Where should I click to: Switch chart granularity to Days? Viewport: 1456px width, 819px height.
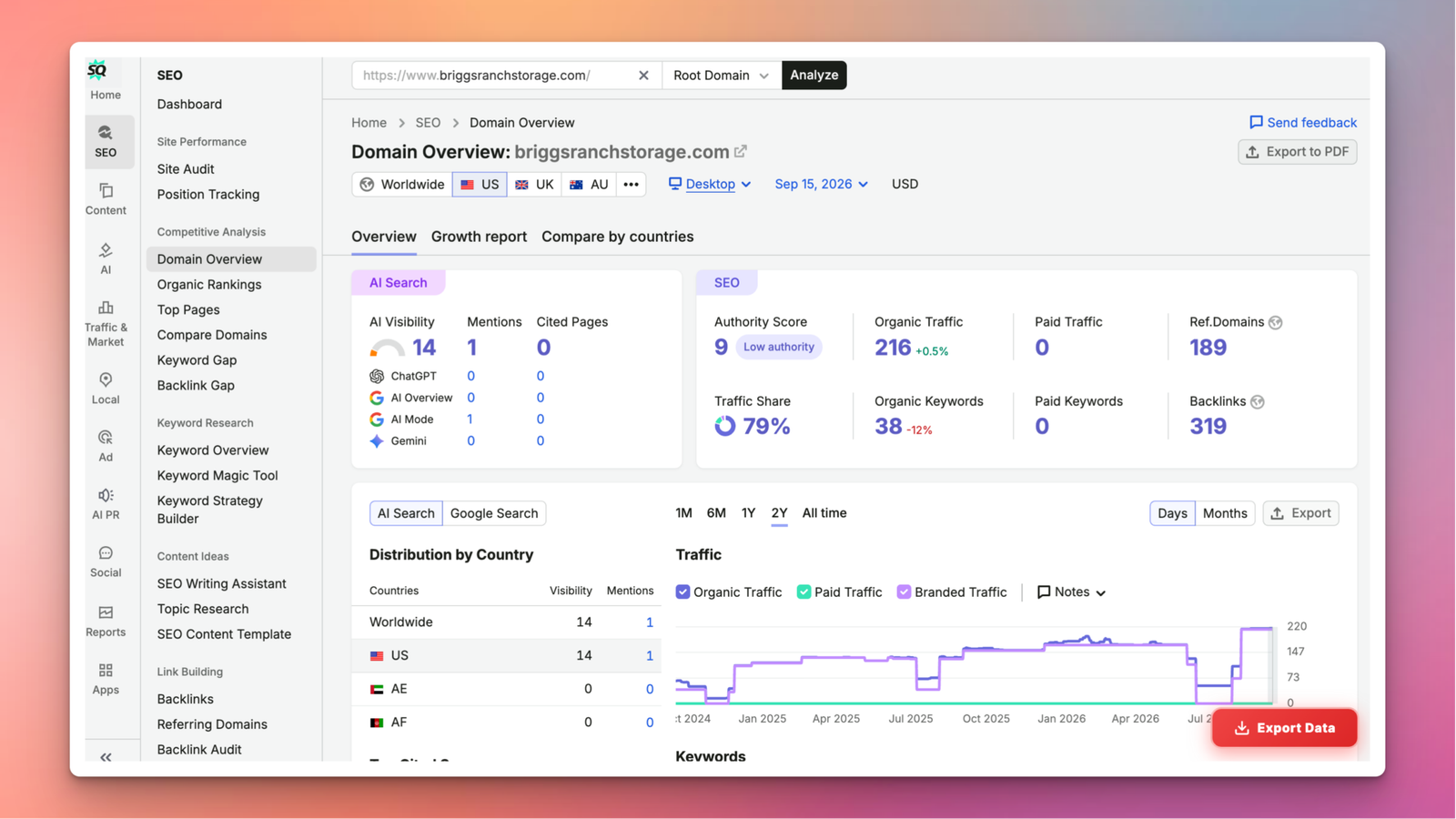tap(1172, 513)
